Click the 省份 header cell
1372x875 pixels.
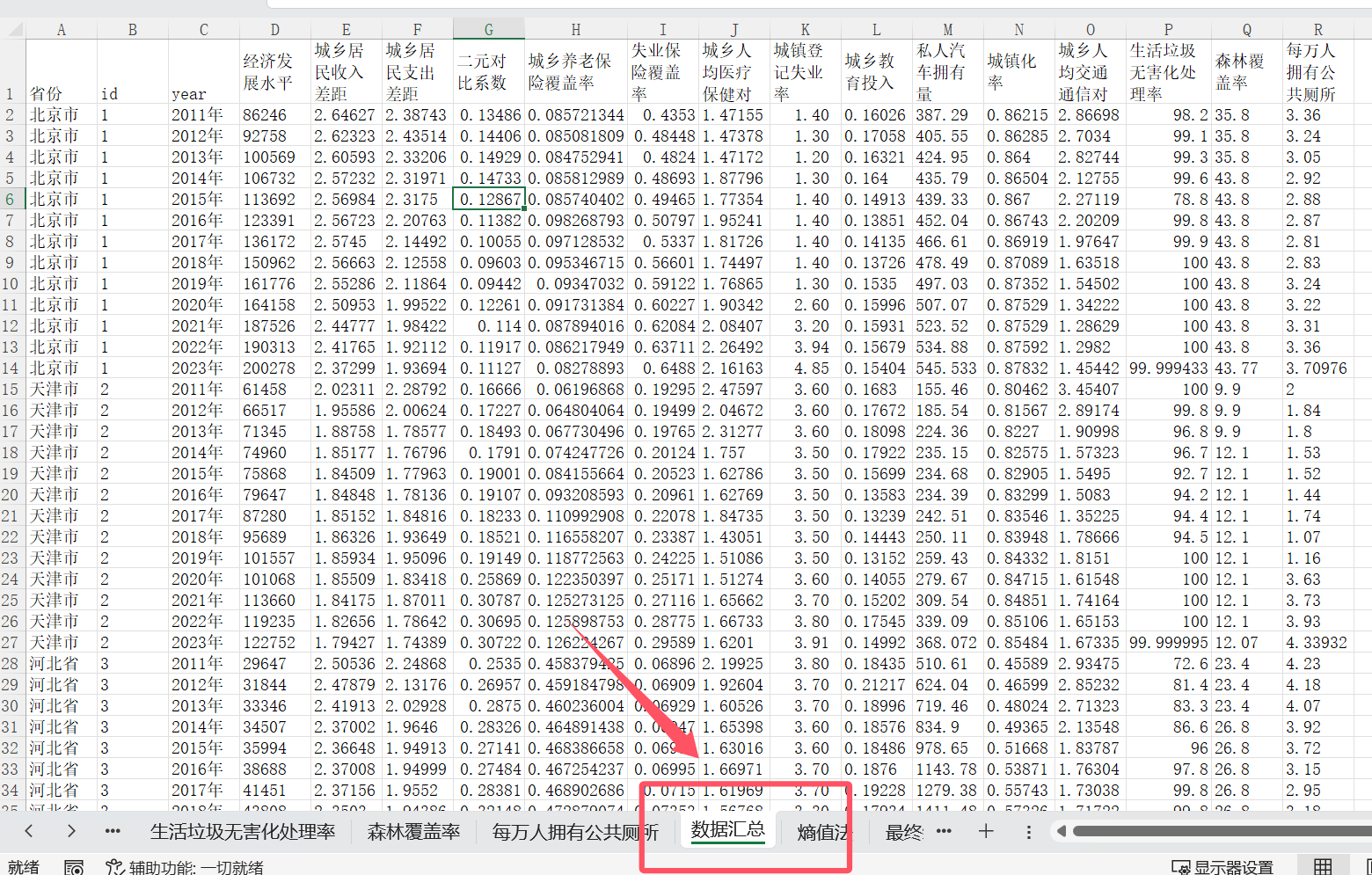[x=62, y=71]
